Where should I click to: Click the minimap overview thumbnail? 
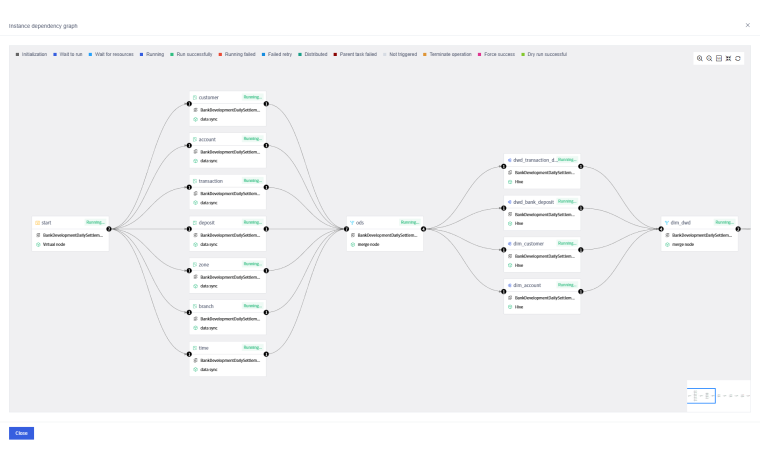(x=717, y=396)
